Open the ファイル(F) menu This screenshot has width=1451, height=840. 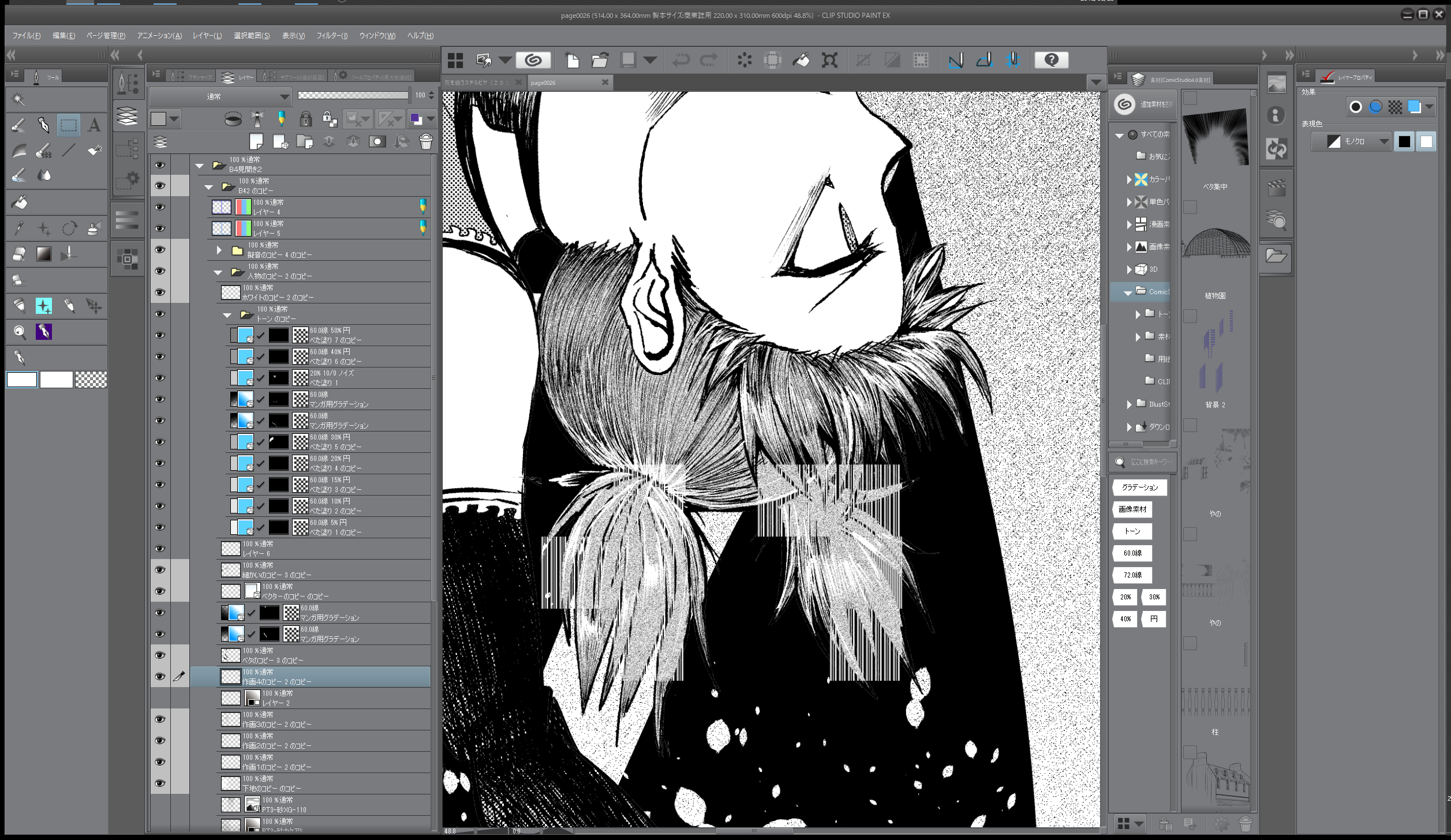pyautogui.click(x=27, y=36)
